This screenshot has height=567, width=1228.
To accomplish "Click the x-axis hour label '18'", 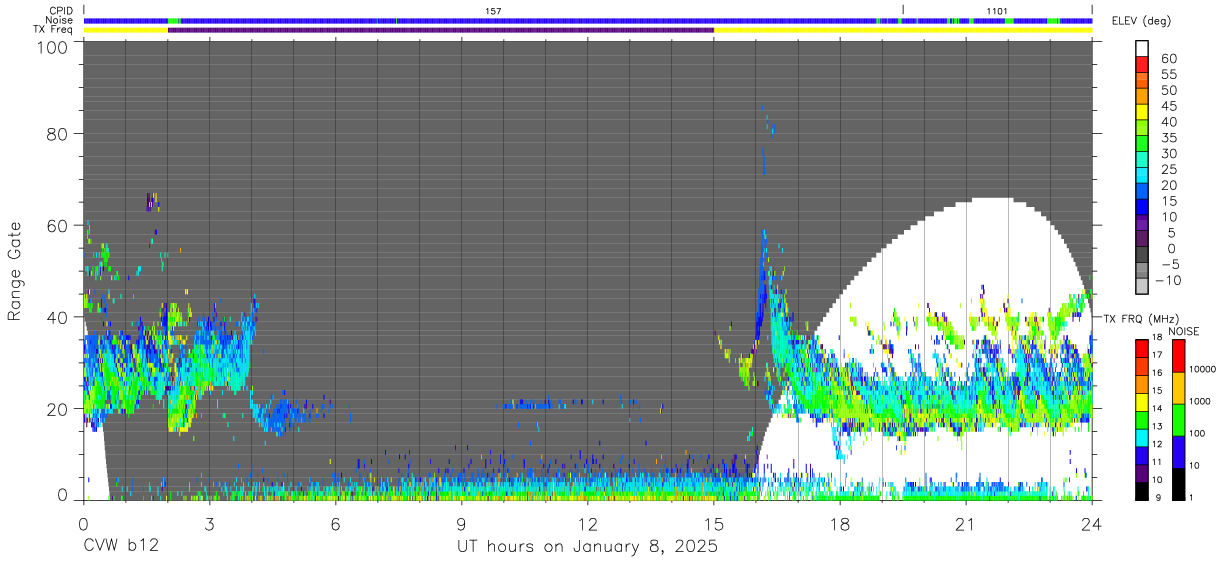I will [840, 523].
